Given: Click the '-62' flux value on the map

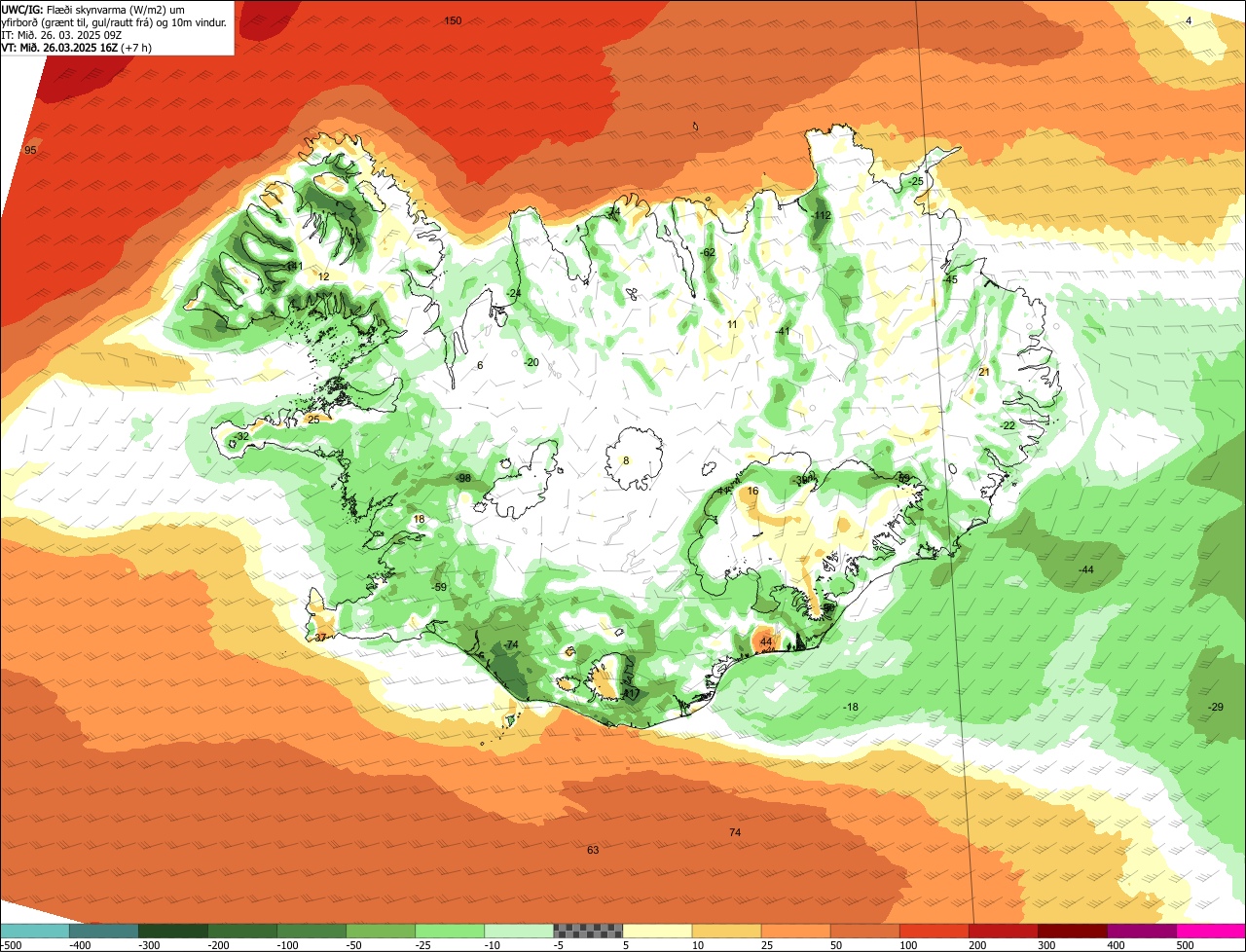Looking at the screenshot, I should click(708, 252).
